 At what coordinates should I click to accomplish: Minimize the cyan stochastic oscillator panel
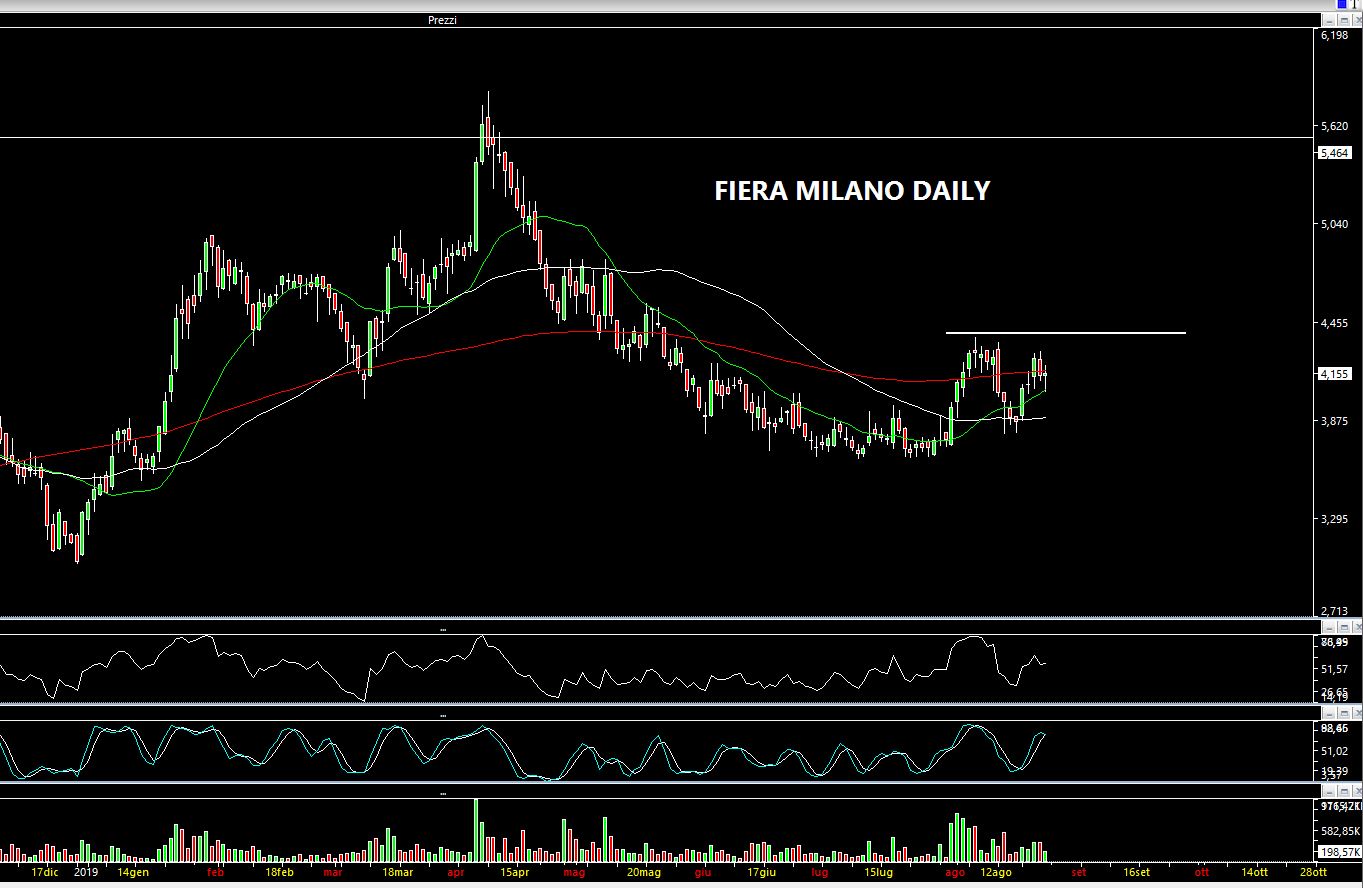(1329, 712)
